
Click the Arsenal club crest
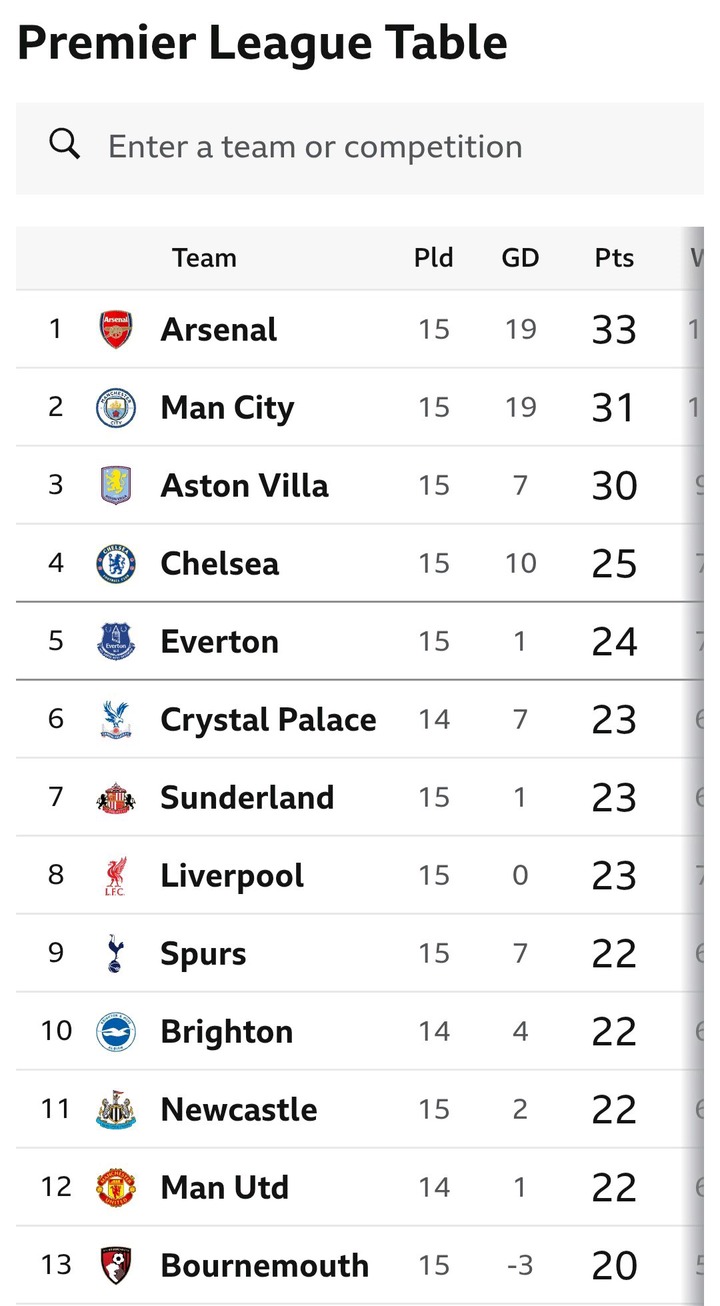[x=116, y=329]
